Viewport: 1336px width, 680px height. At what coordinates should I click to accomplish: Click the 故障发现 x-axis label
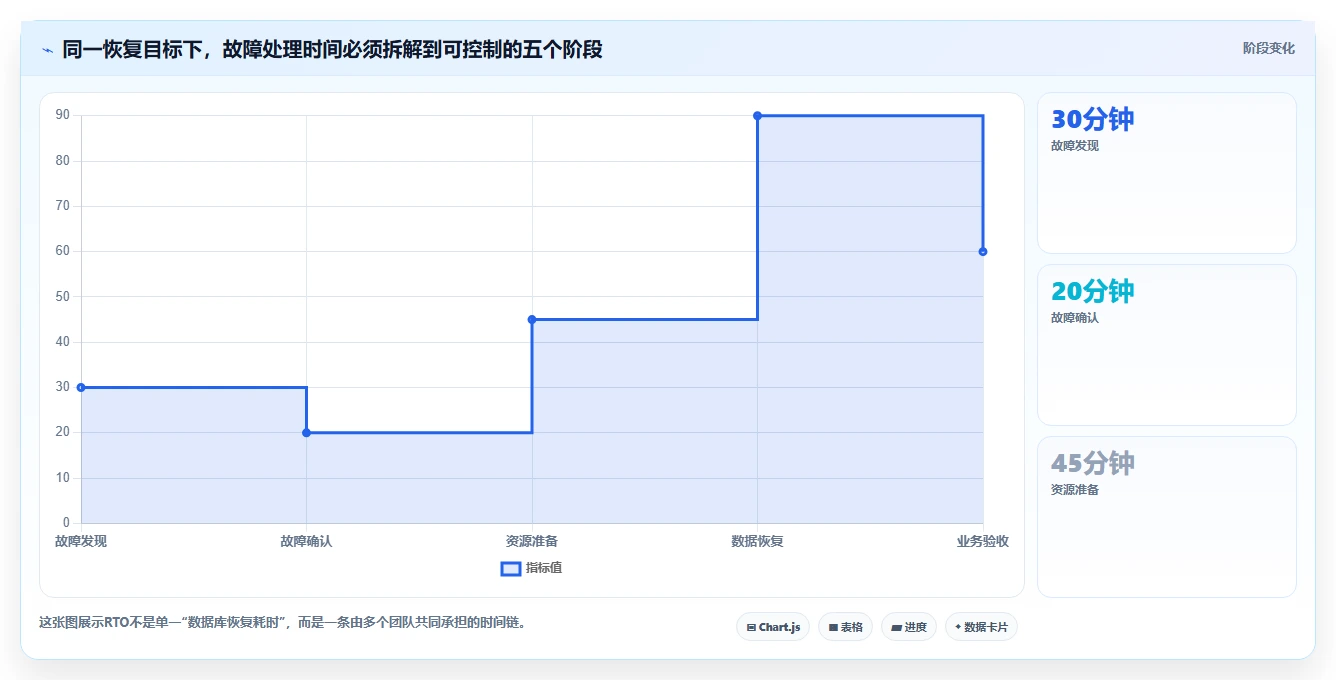pyautogui.click(x=81, y=541)
